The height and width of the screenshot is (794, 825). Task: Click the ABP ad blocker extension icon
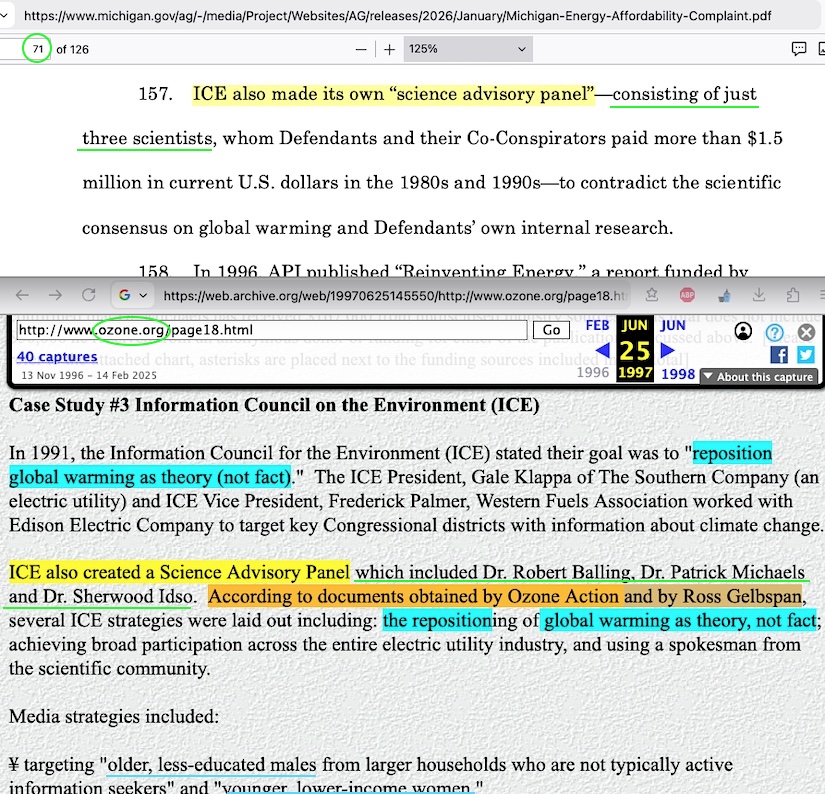pyautogui.click(x=688, y=295)
